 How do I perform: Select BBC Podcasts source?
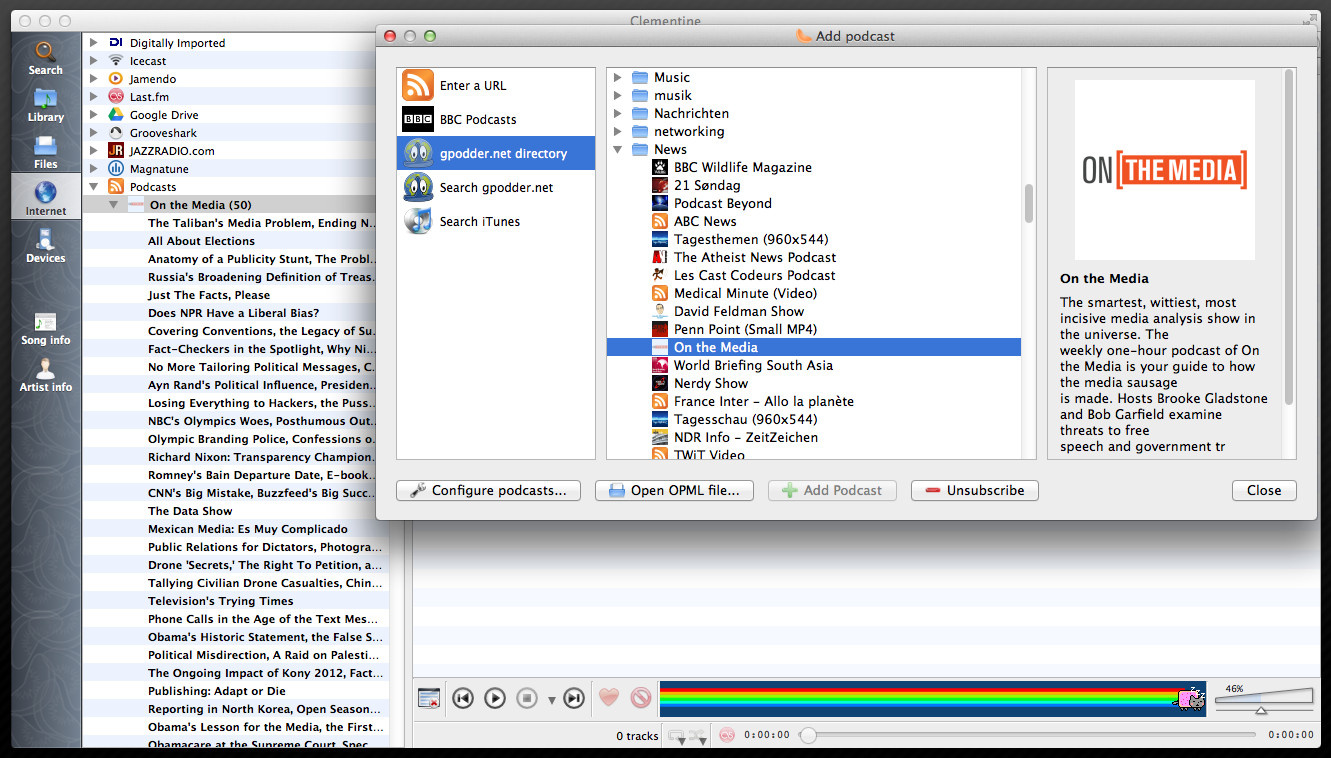477,120
